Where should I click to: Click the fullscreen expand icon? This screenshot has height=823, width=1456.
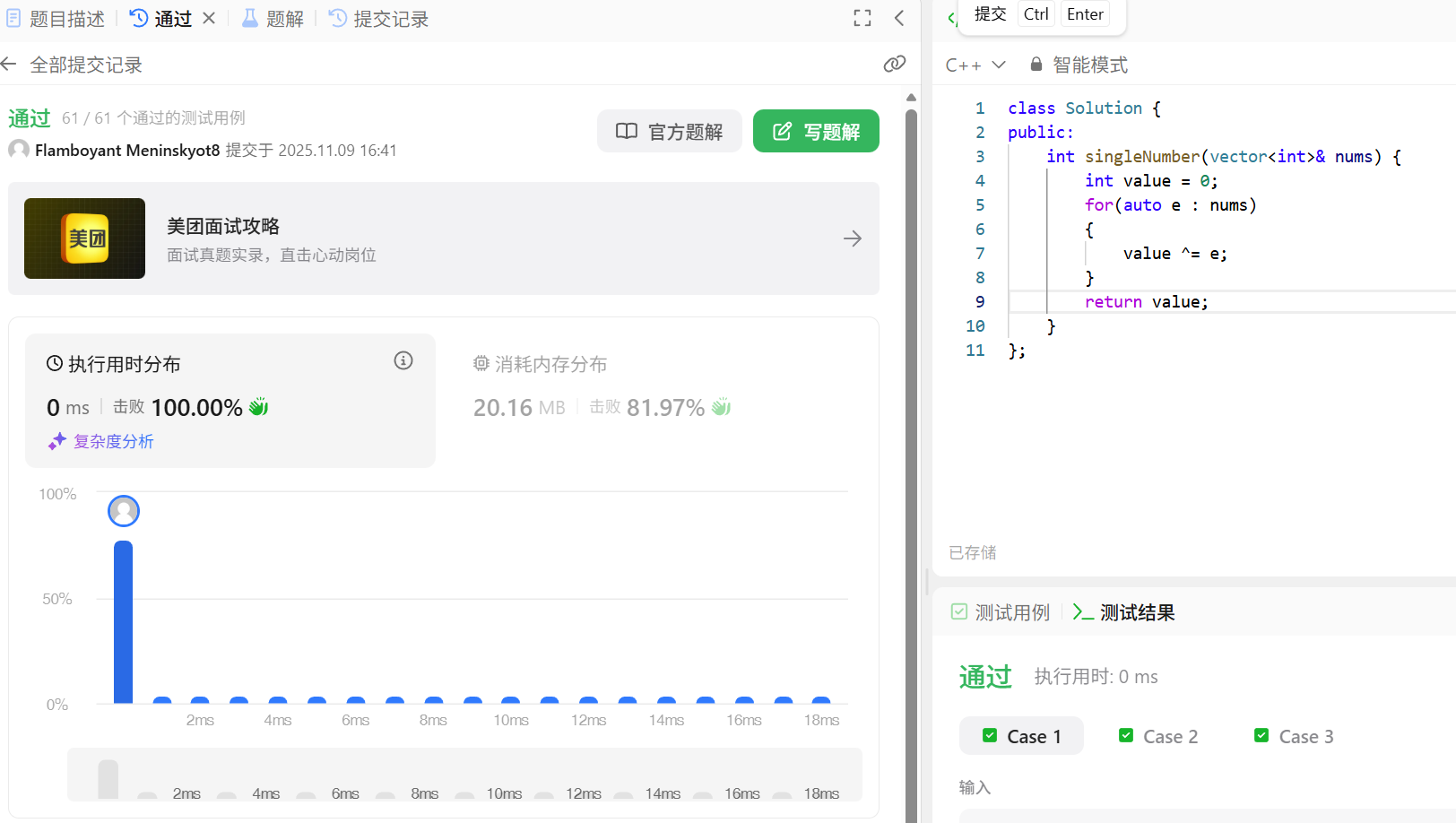(862, 18)
